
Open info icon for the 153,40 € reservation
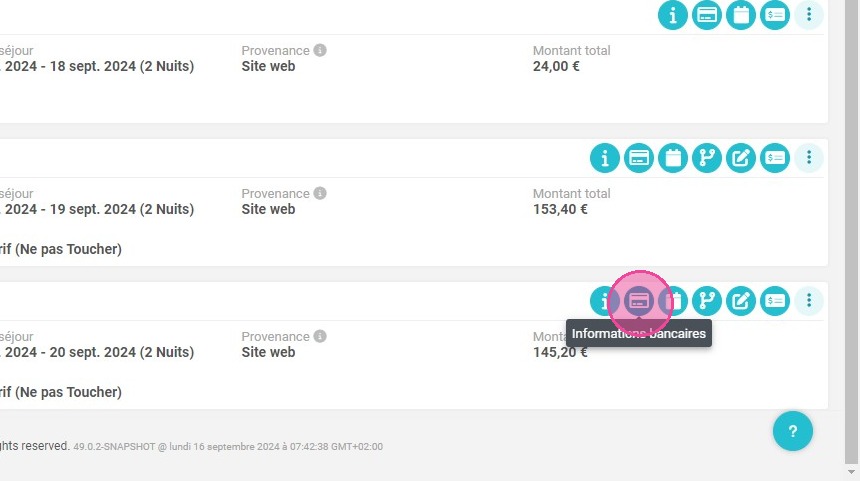(x=605, y=158)
